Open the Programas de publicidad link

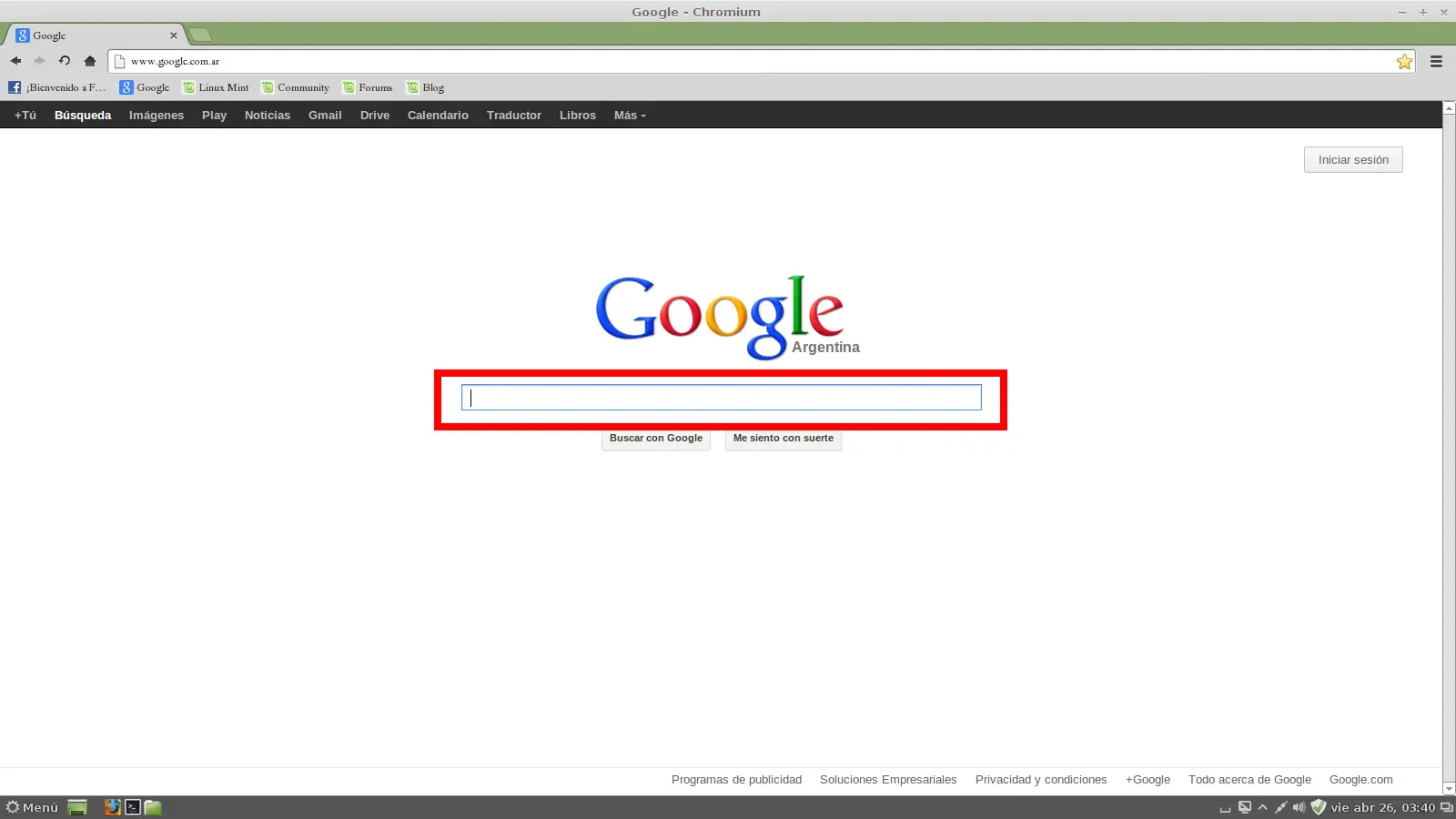pos(737,780)
